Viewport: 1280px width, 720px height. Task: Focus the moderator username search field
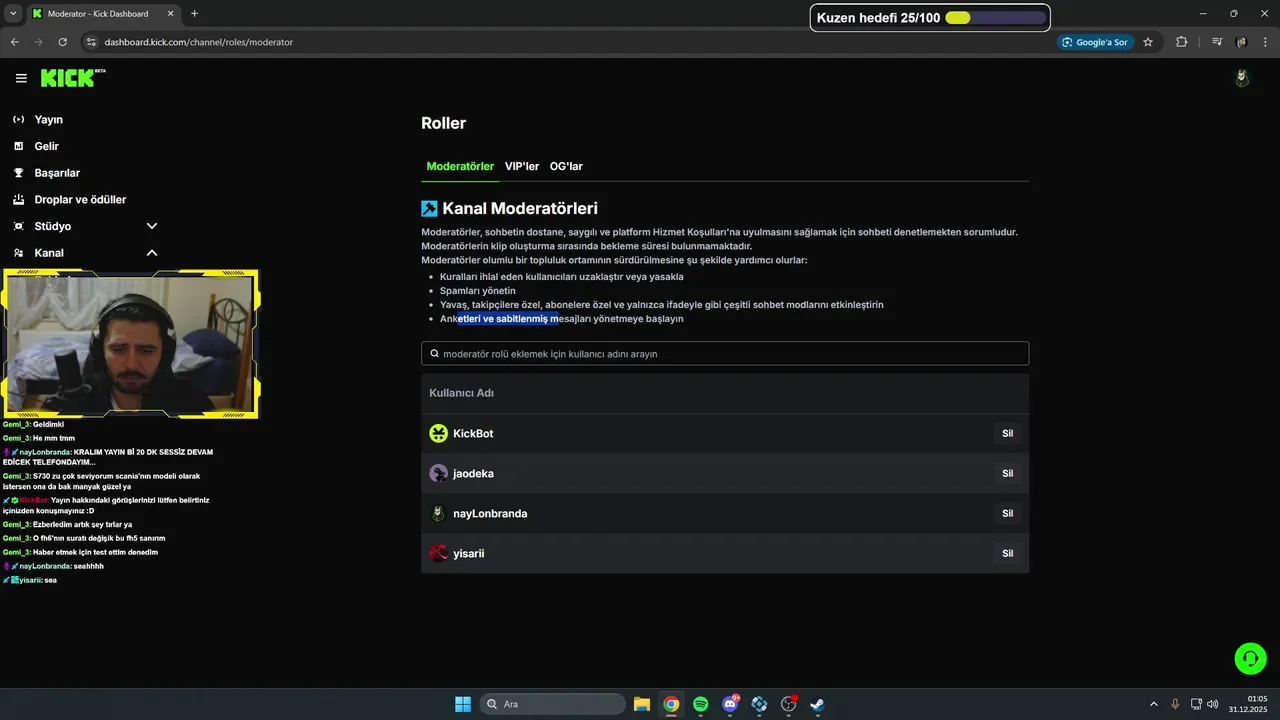[725, 353]
